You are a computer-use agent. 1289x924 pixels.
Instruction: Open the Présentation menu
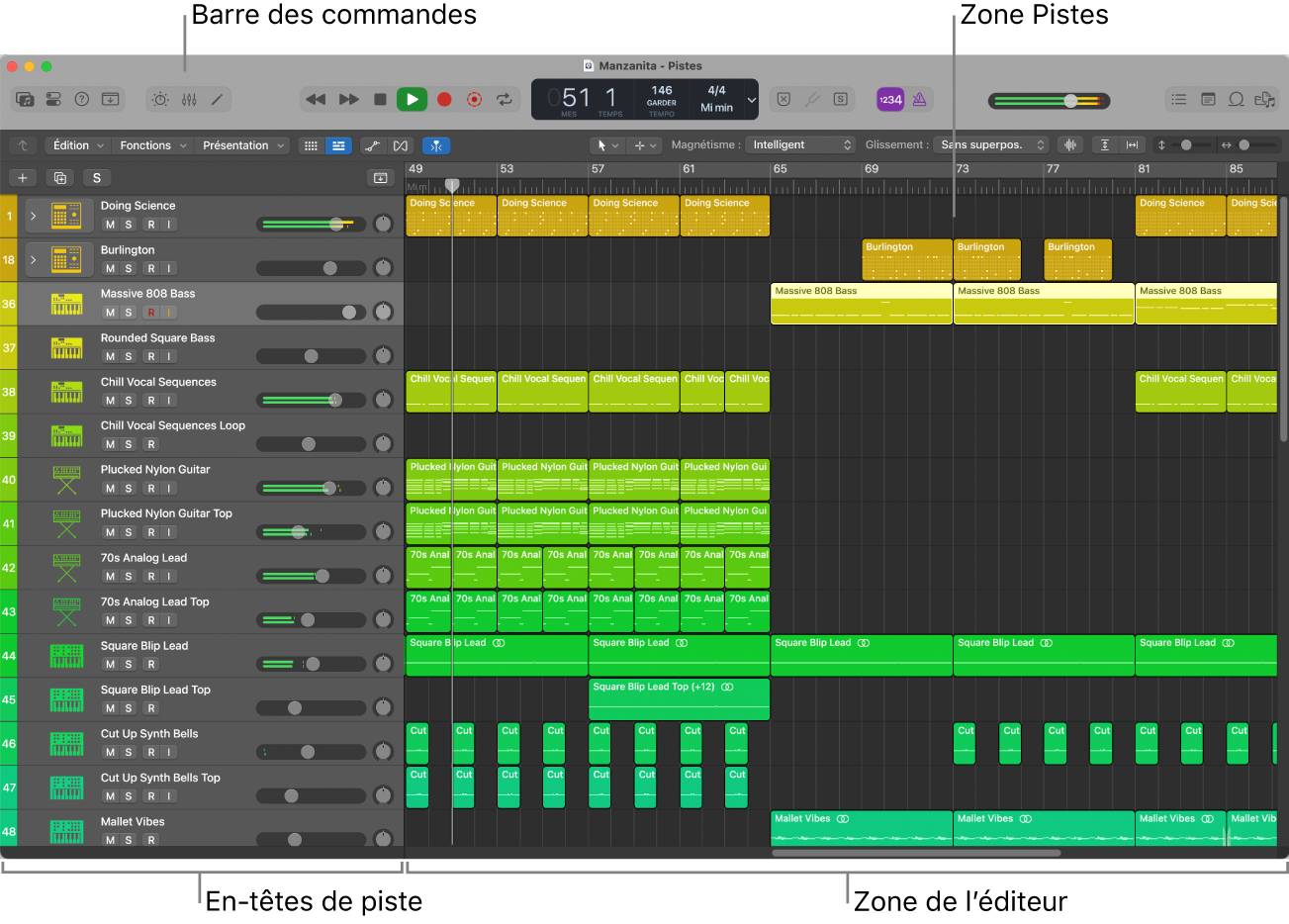237,144
